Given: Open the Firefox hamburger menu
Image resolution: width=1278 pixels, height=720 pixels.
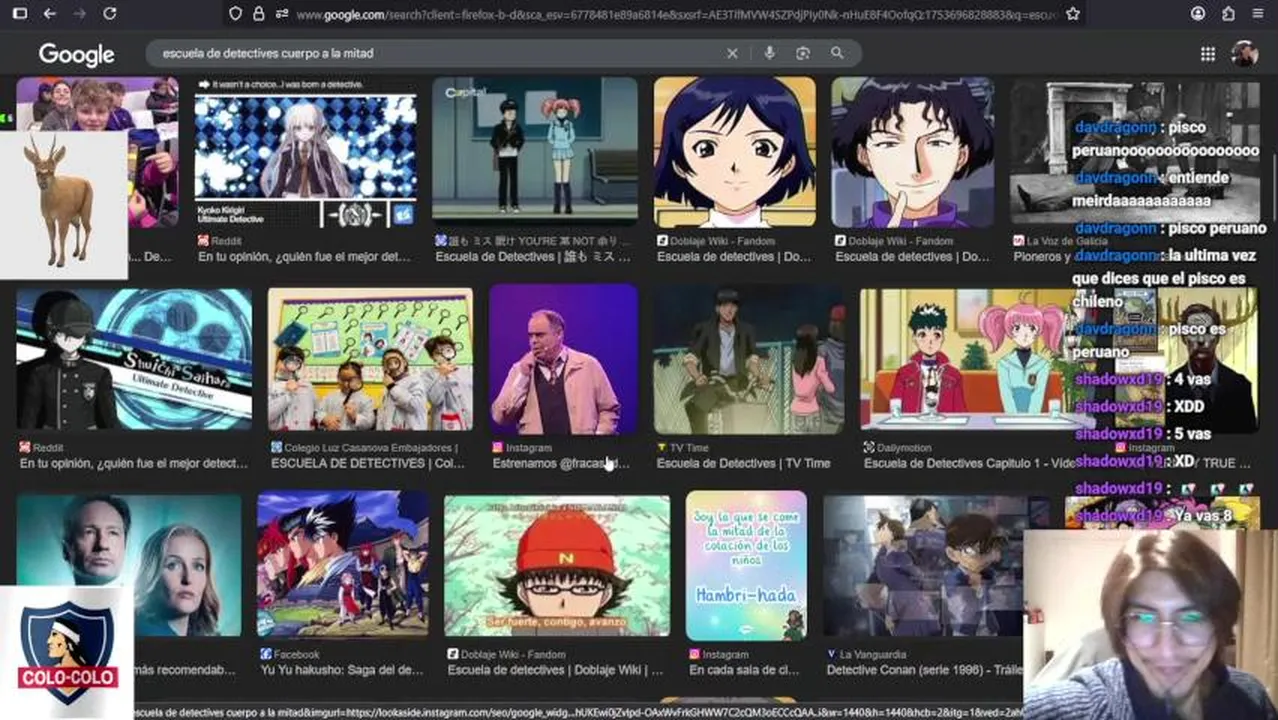Looking at the screenshot, I should 1257,14.
